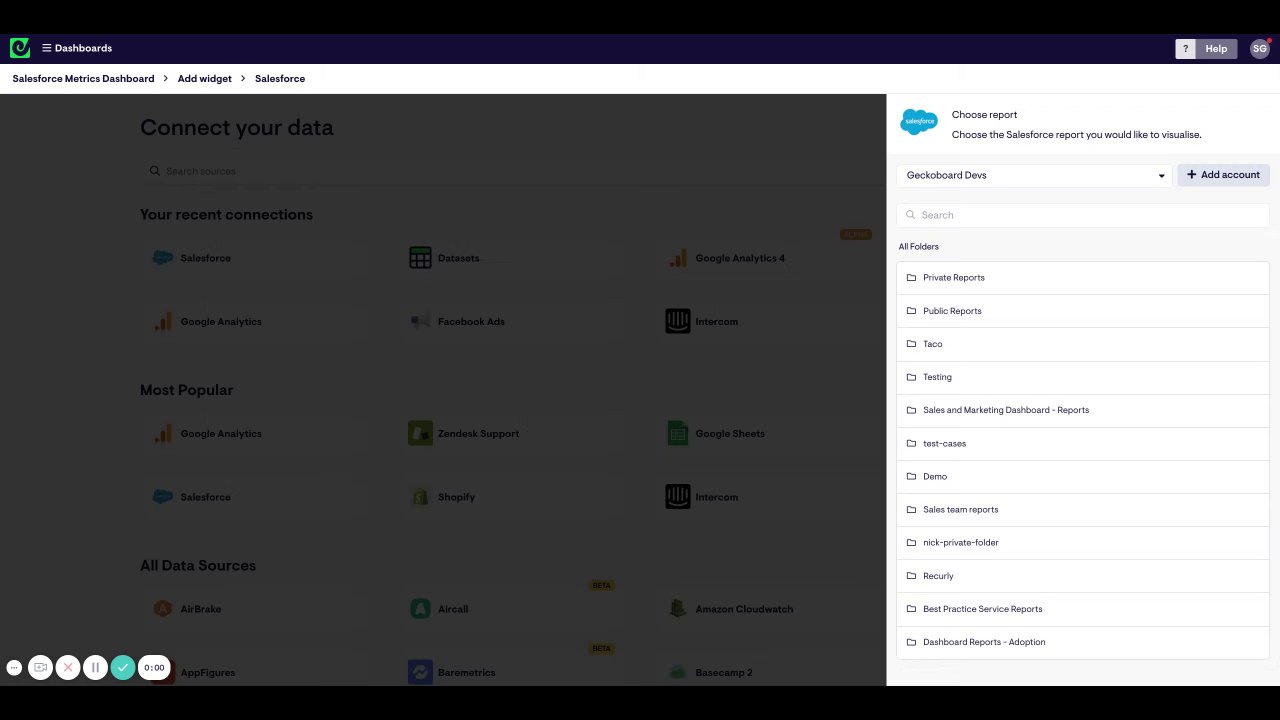Open the Private Reports folder
This screenshot has height=720, width=1280.
[1083, 278]
